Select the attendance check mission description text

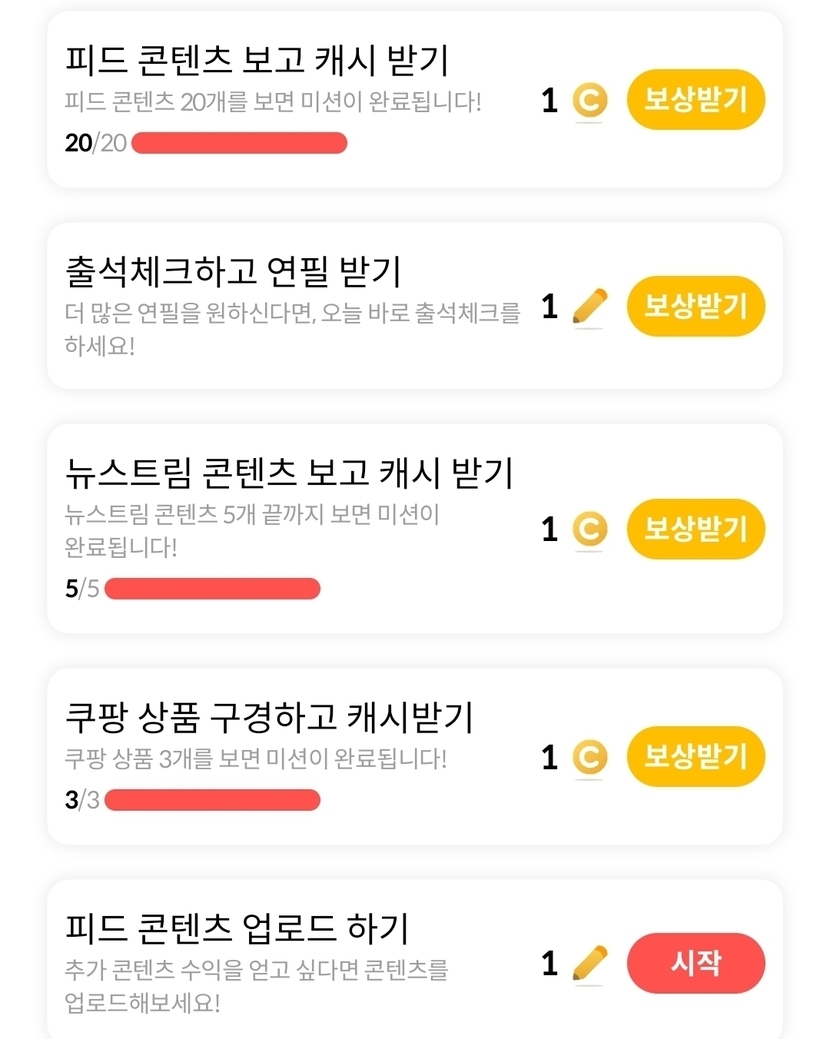coord(291,329)
